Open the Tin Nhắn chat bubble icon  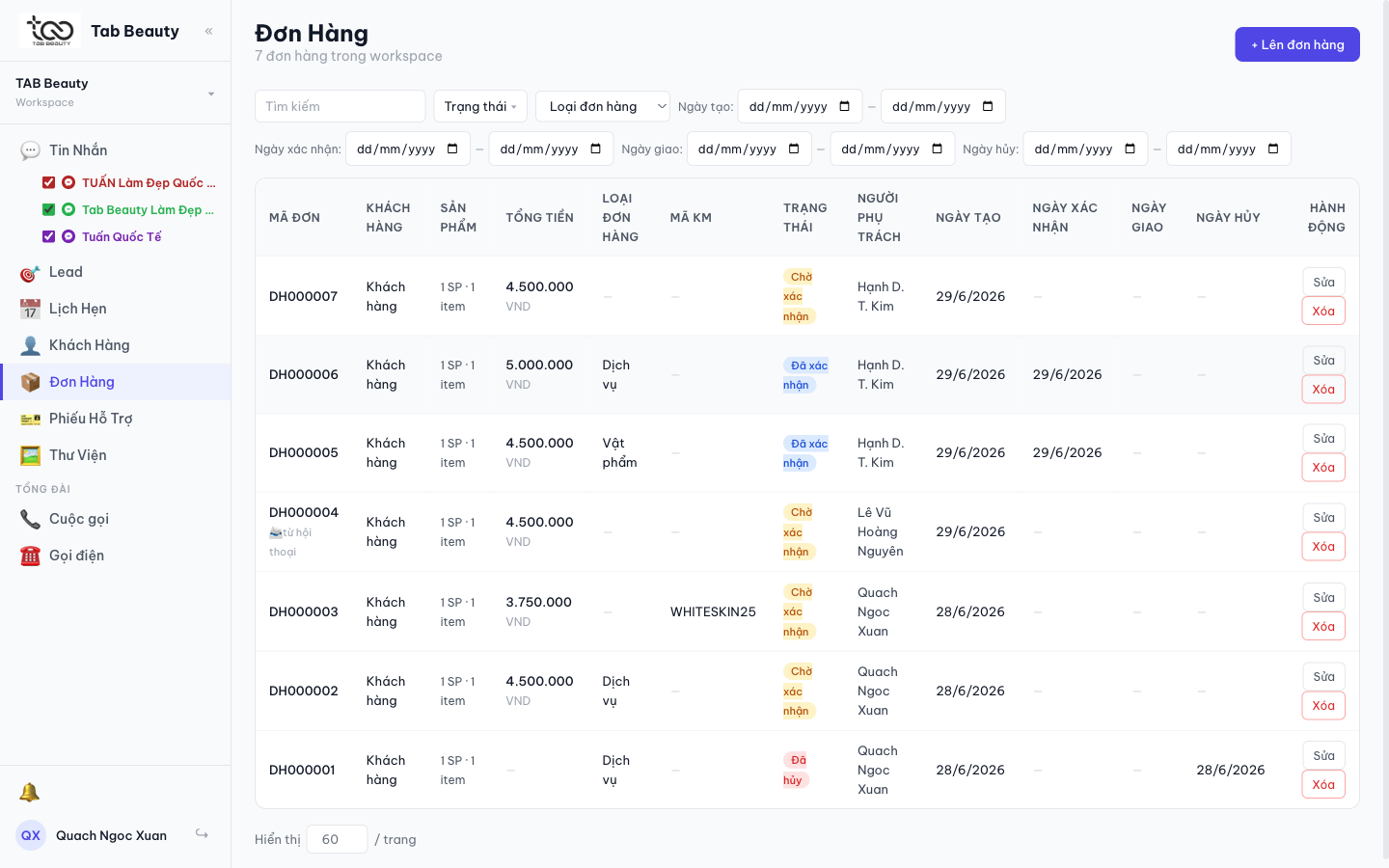pyautogui.click(x=30, y=150)
